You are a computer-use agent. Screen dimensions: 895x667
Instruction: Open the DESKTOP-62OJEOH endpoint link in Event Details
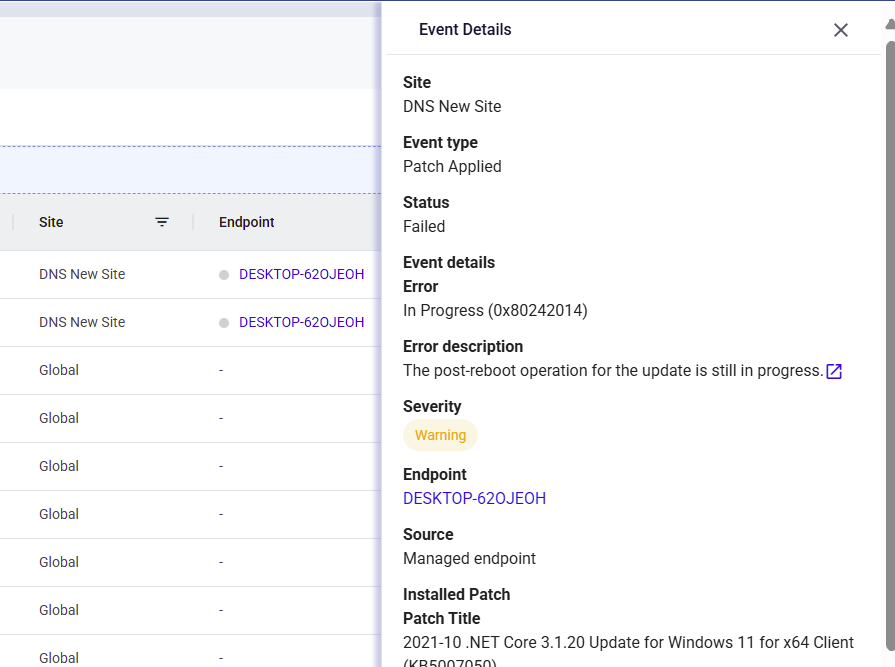pos(474,498)
